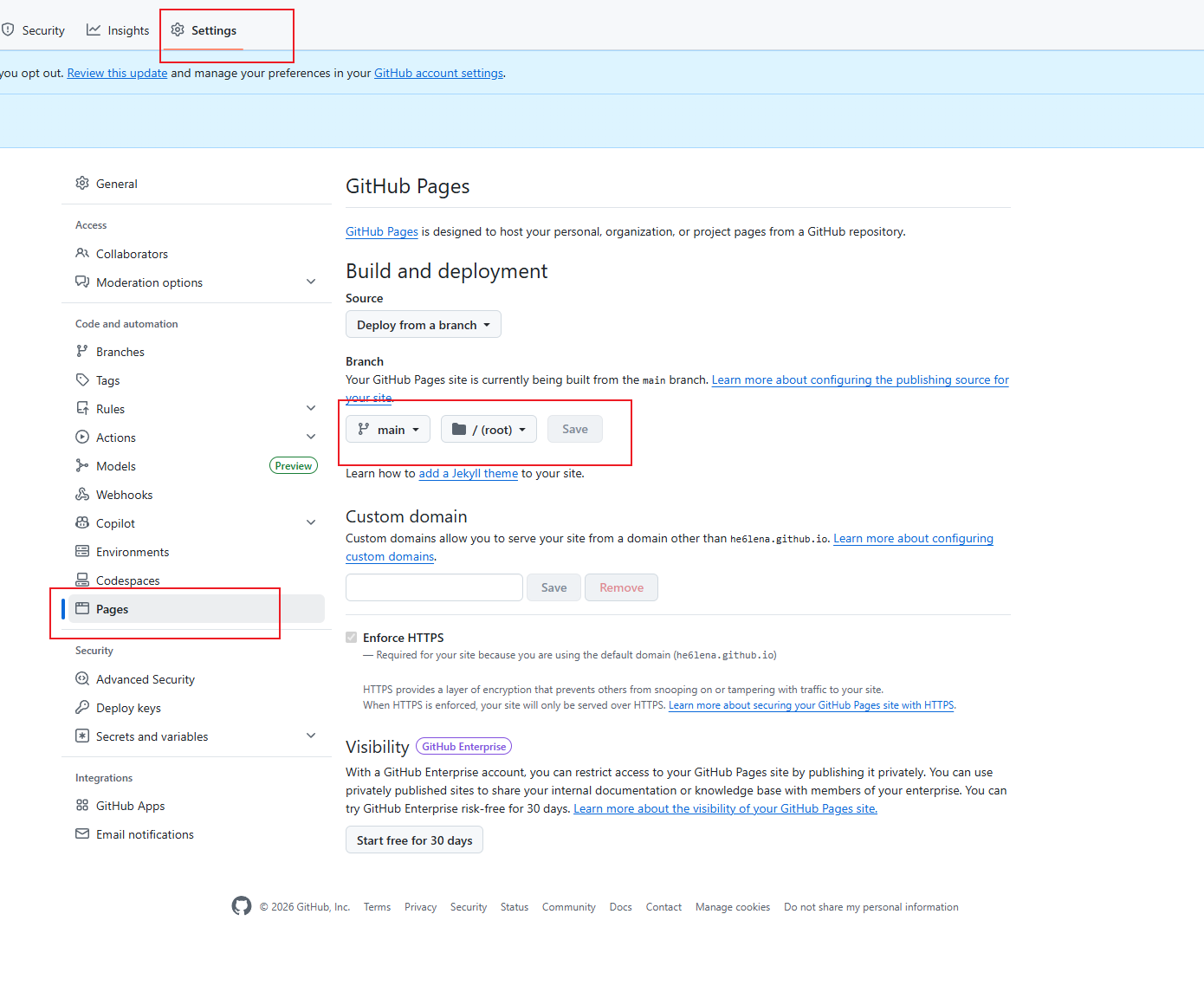
Task: Click the Codespaces icon
Action: coord(82,580)
